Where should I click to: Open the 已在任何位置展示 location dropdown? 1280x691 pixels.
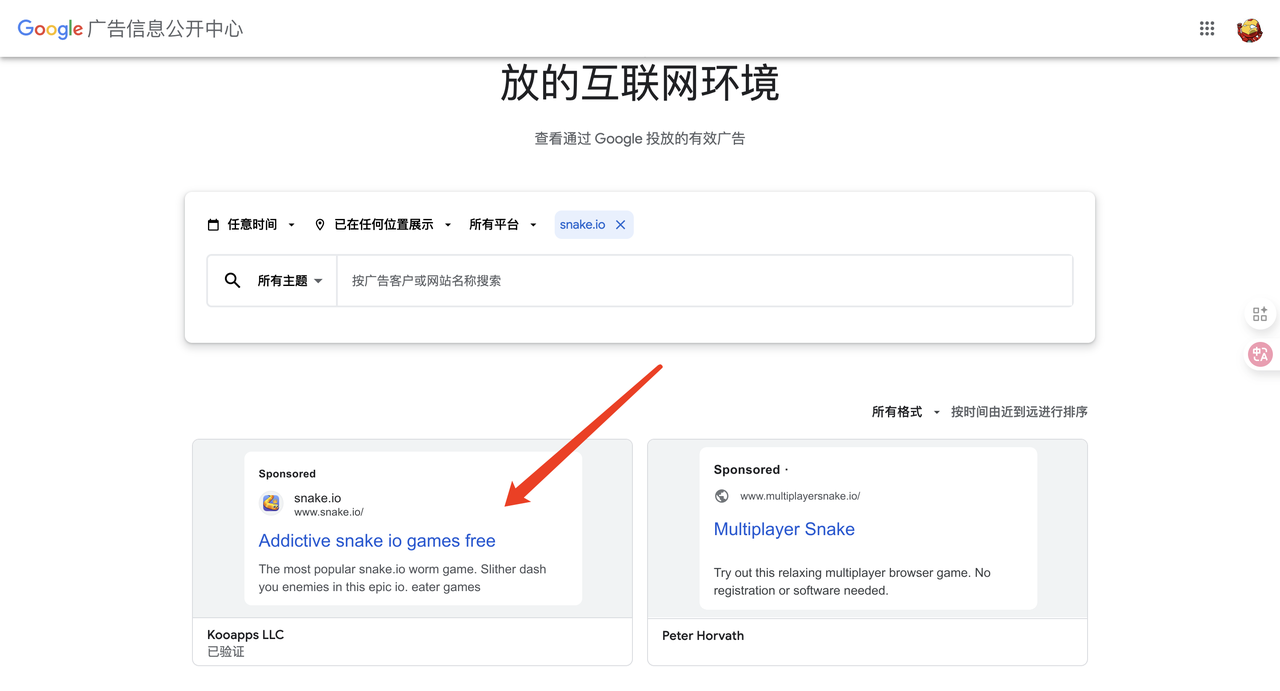383,225
